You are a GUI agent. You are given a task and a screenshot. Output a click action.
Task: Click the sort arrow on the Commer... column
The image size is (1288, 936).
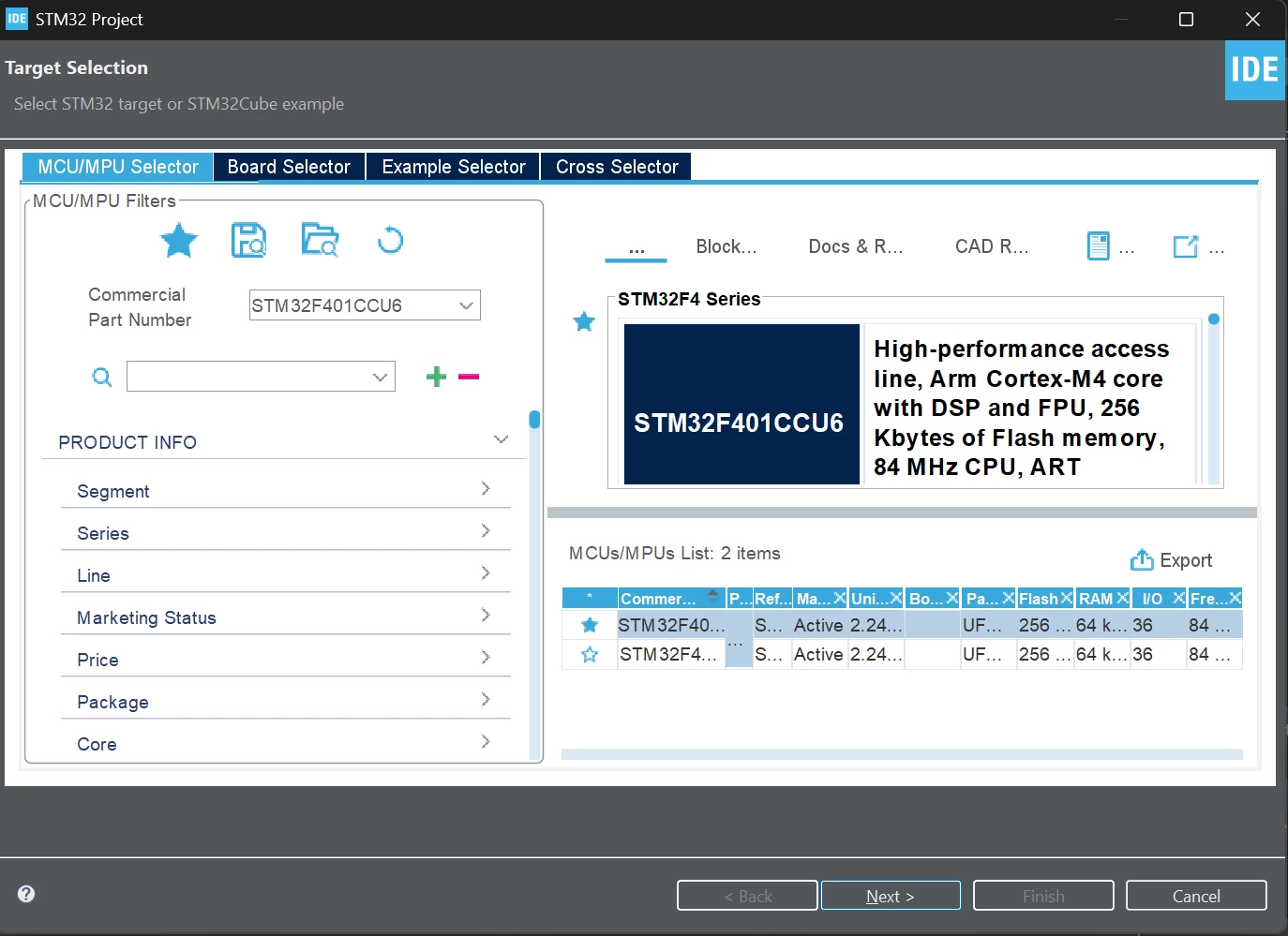point(713,594)
